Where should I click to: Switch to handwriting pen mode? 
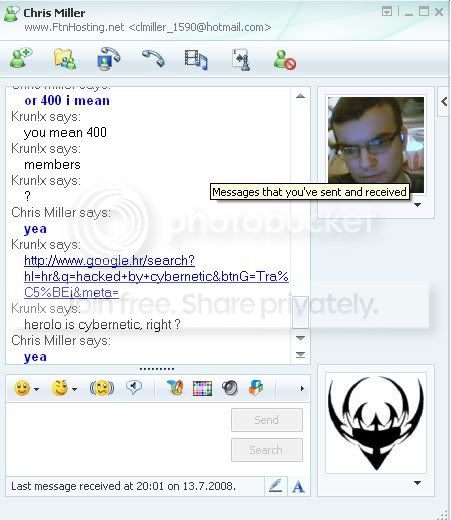tap(276, 486)
